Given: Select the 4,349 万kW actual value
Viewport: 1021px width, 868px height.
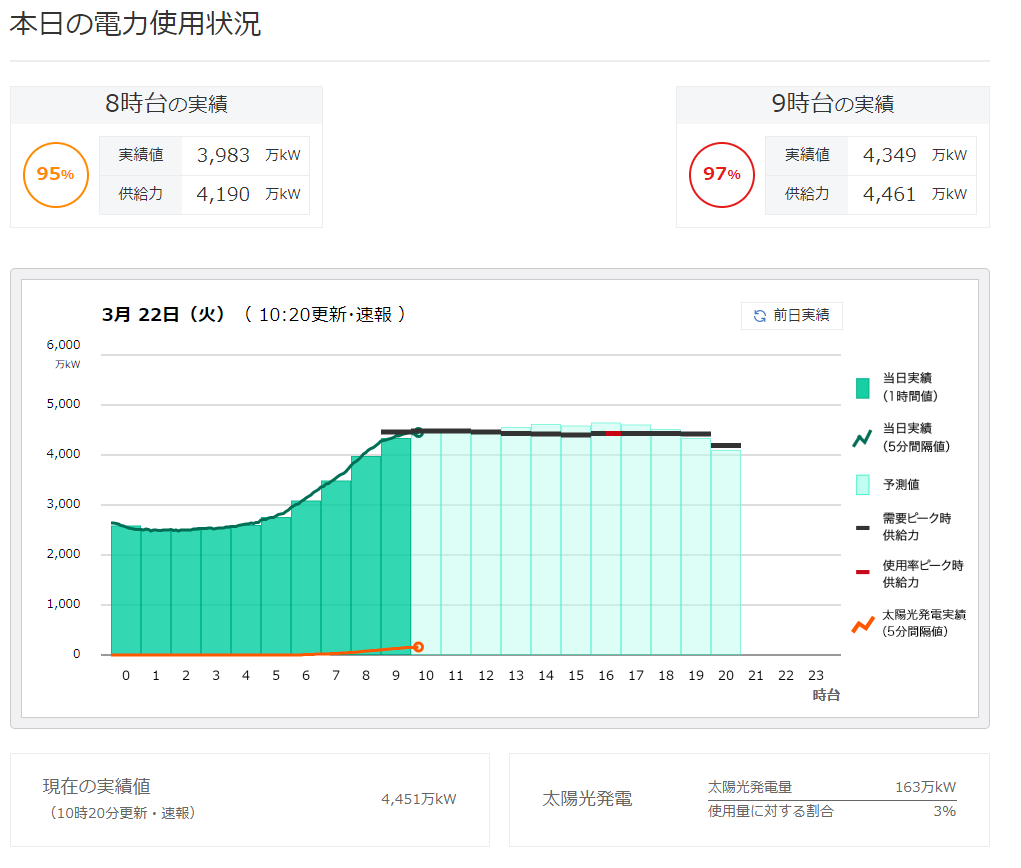Looking at the screenshot, I should coord(915,155).
